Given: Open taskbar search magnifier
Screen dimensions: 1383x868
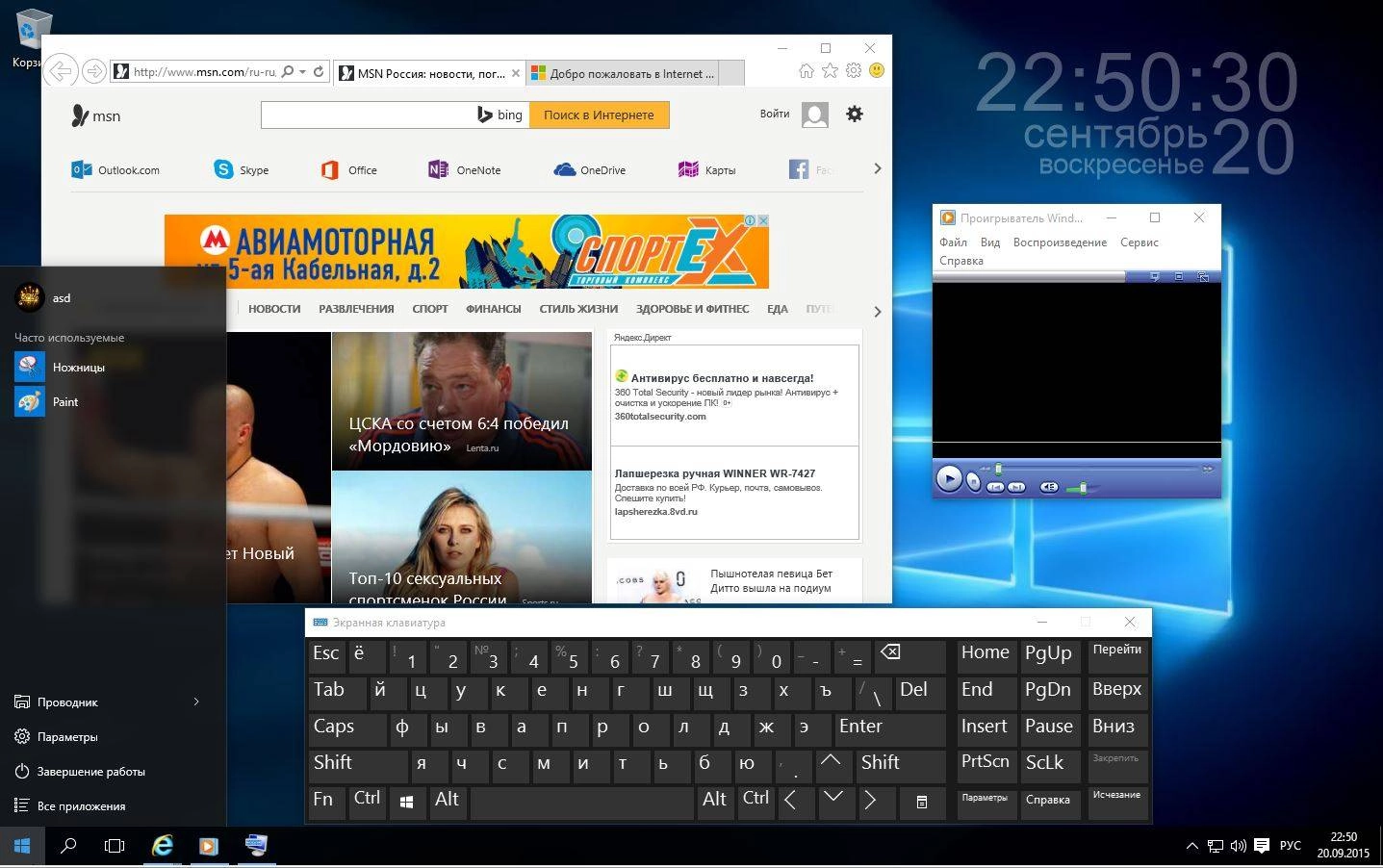Looking at the screenshot, I should click(68, 846).
